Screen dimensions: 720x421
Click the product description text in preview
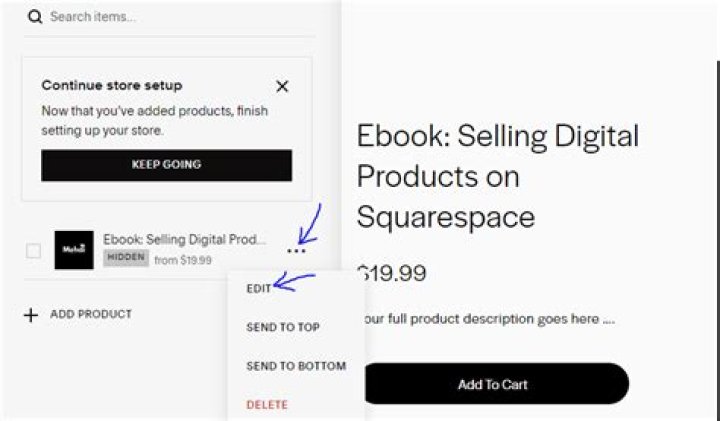[x=488, y=319]
